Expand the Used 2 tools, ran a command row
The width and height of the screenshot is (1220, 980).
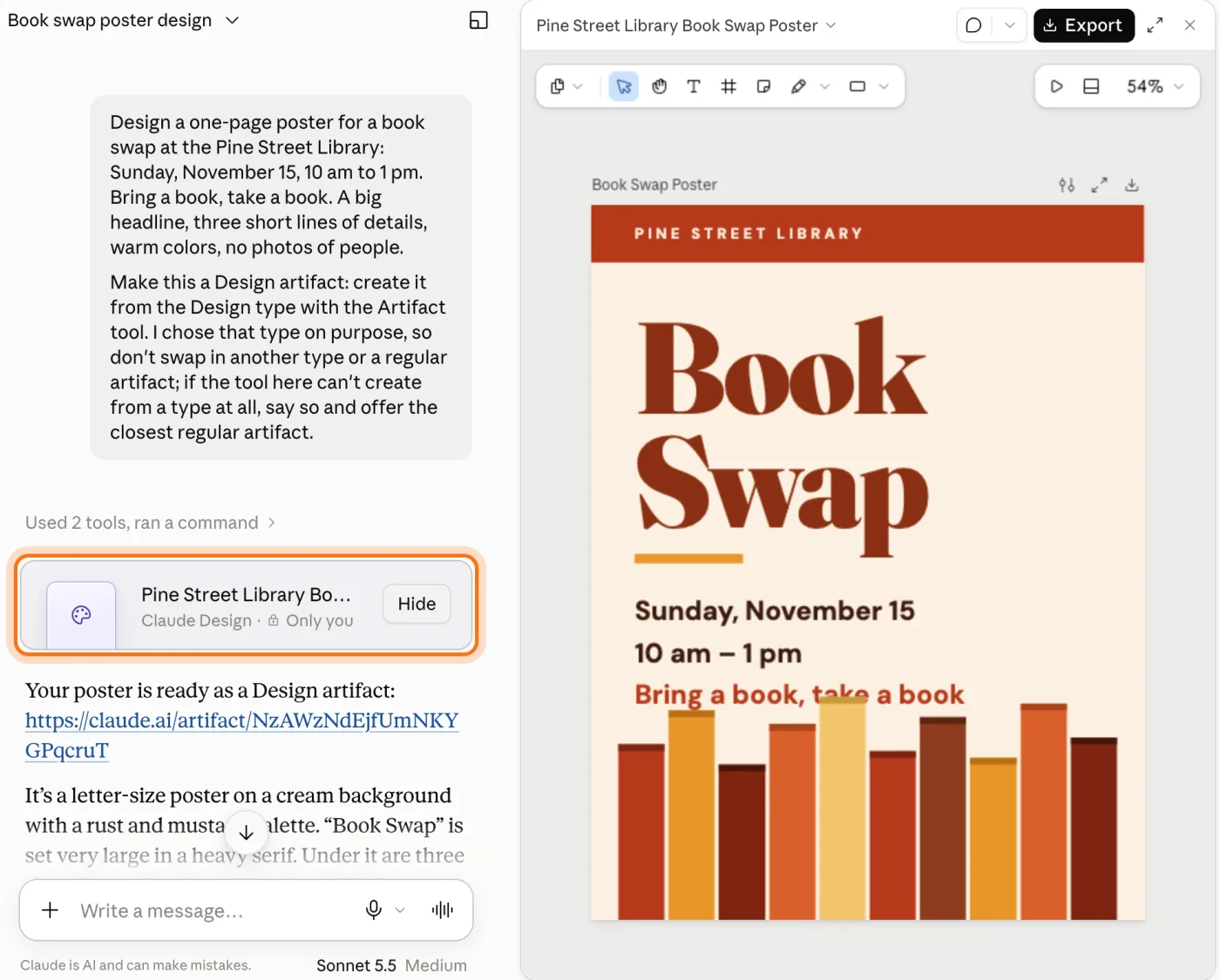150,523
